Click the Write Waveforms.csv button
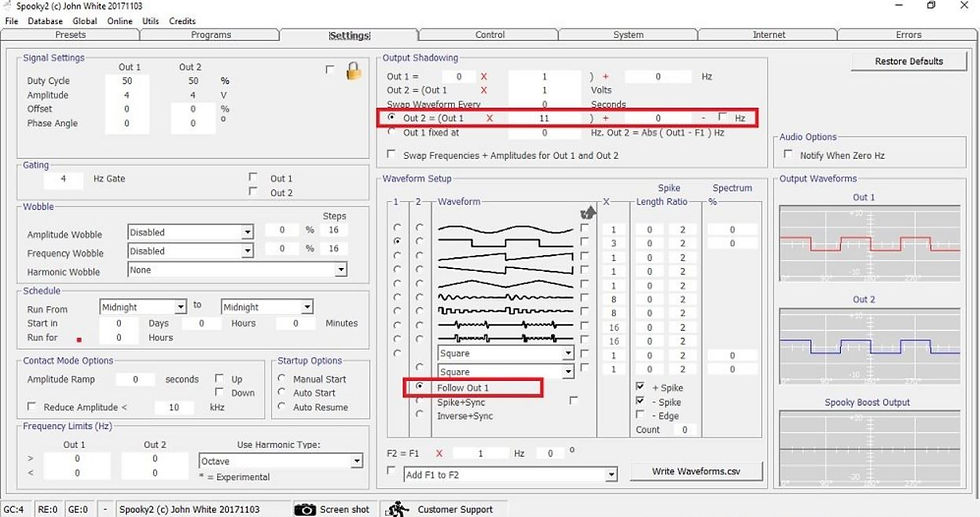This screenshot has width=980, height=517. pyautogui.click(x=696, y=471)
